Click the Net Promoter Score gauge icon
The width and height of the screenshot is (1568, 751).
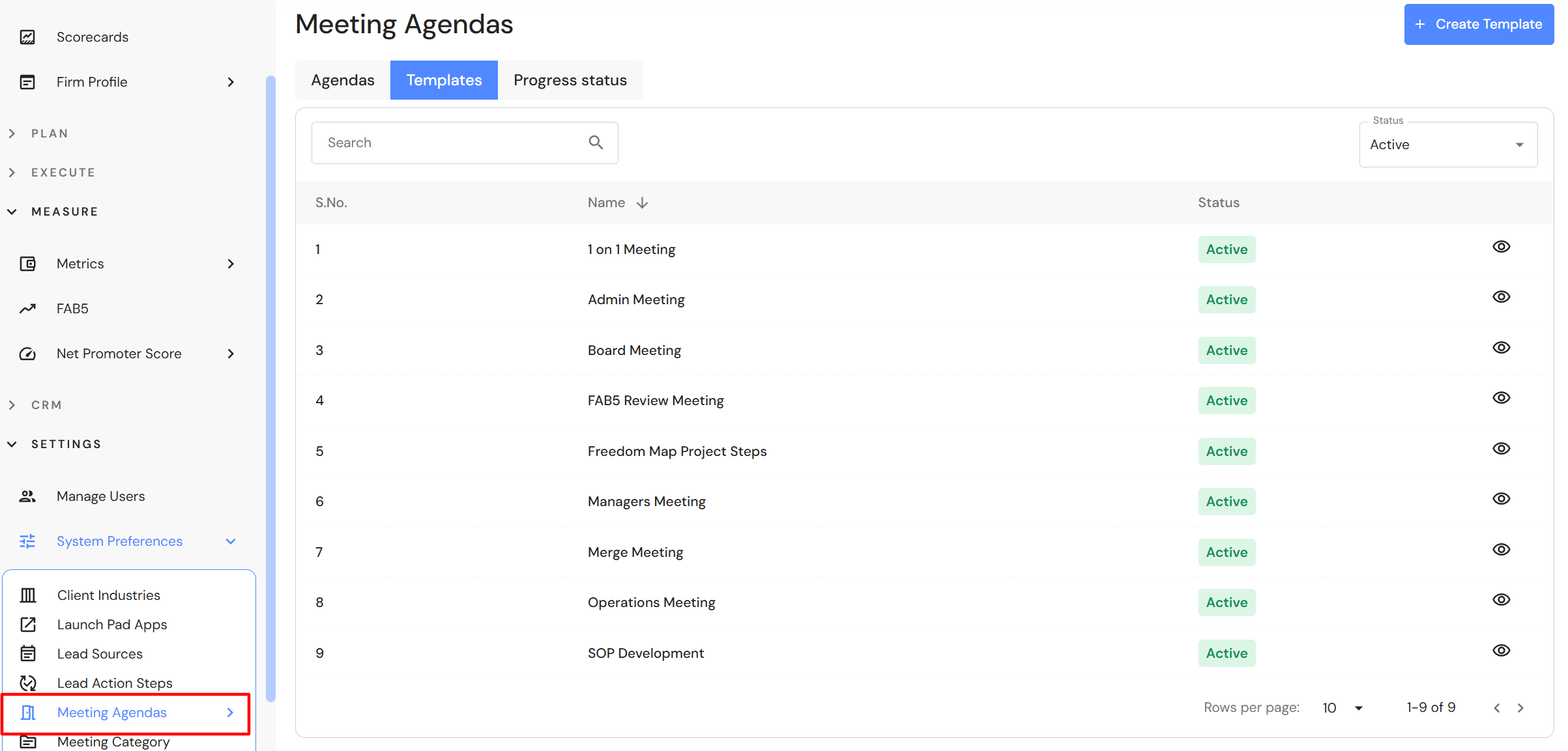pyautogui.click(x=27, y=354)
